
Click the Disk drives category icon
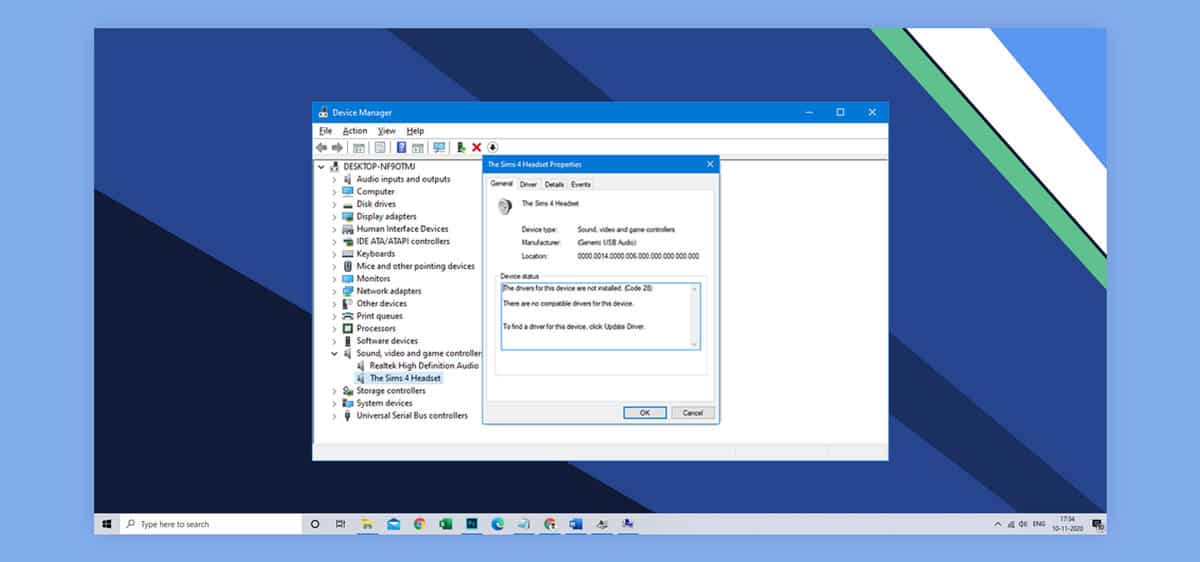pyautogui.click(x=347, y=204)
